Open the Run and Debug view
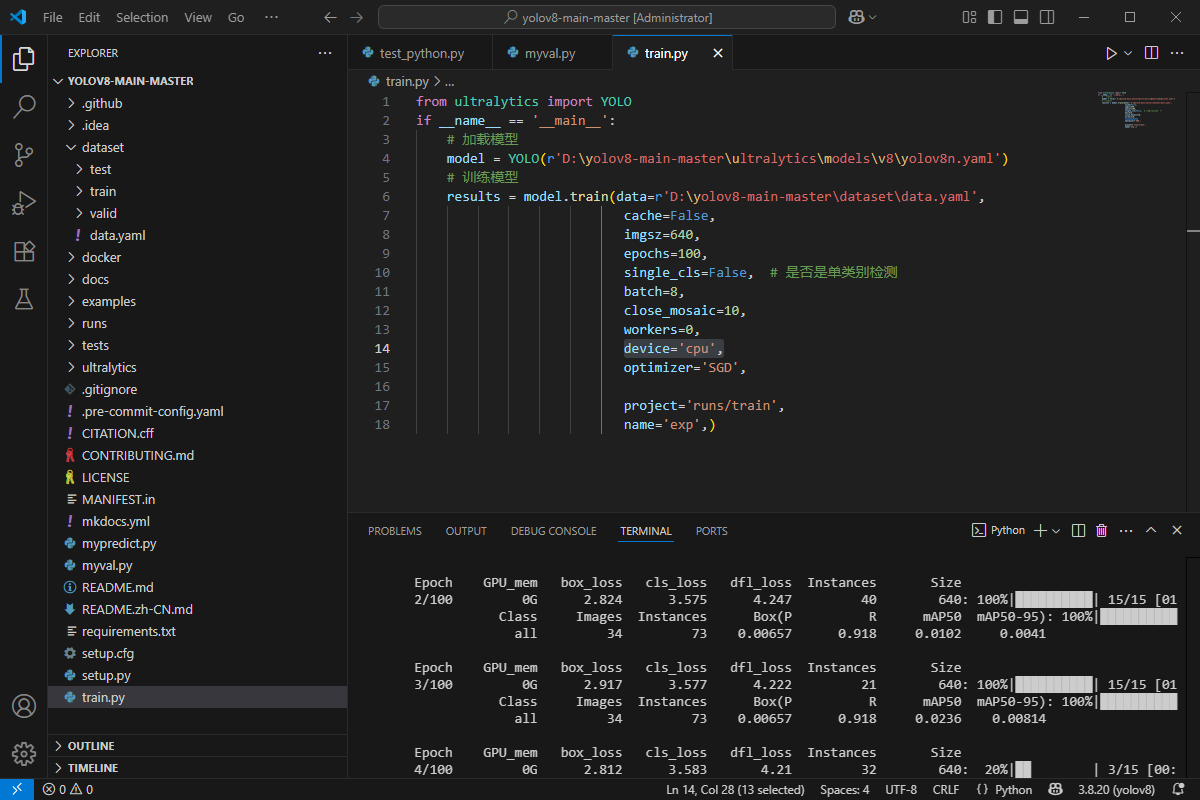Screen dimensions: 1200x800 click(x=24, y=203)
